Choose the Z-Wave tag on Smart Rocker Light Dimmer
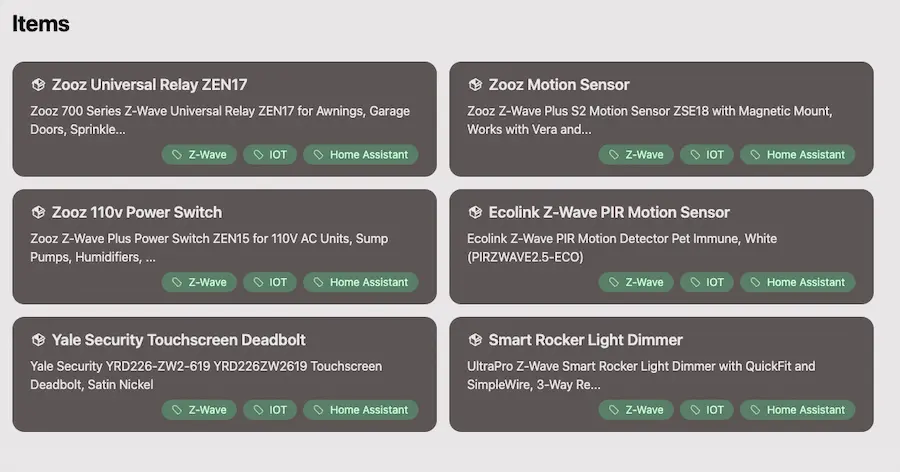The width and height of the screenshot is (900, 472). coord(636,410)
